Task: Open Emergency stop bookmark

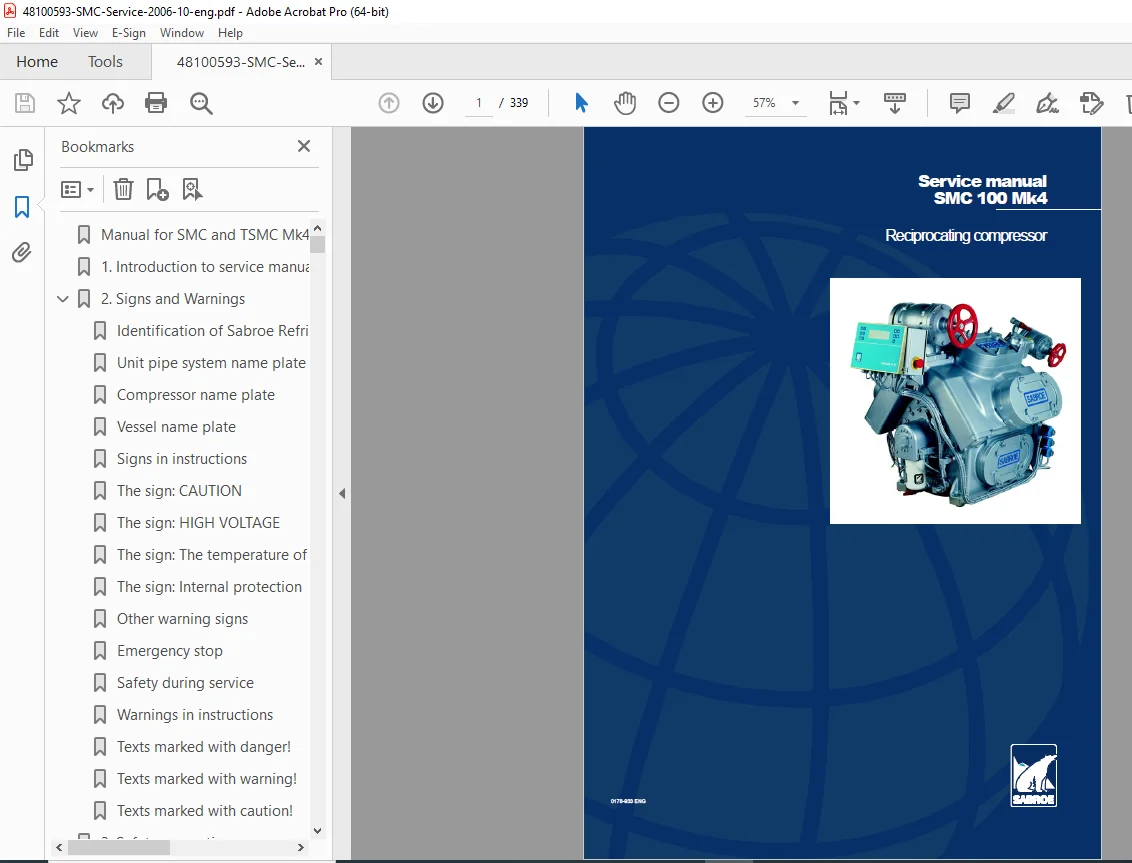Action: tap(170, 651)
